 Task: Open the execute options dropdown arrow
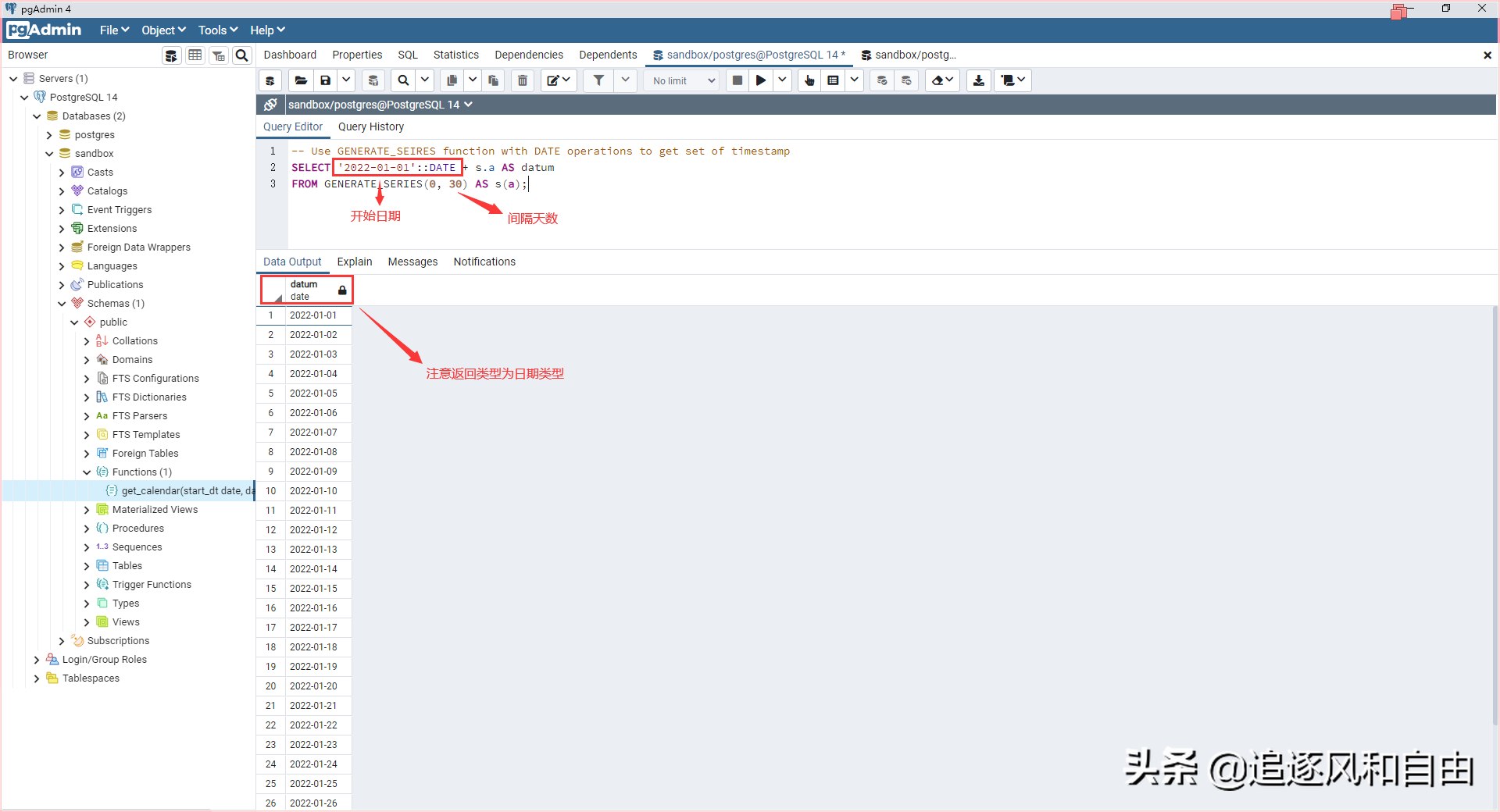pyautogui.click(x=782, y=80)
